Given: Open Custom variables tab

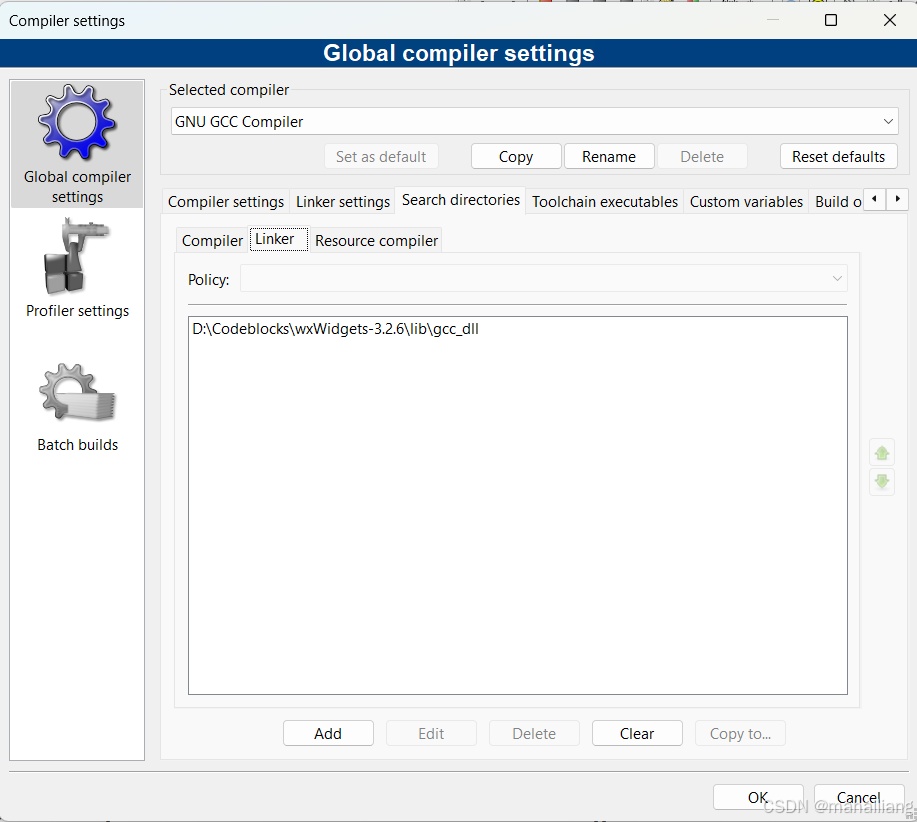Looking at the screenshot, I should tap(746, 202).
